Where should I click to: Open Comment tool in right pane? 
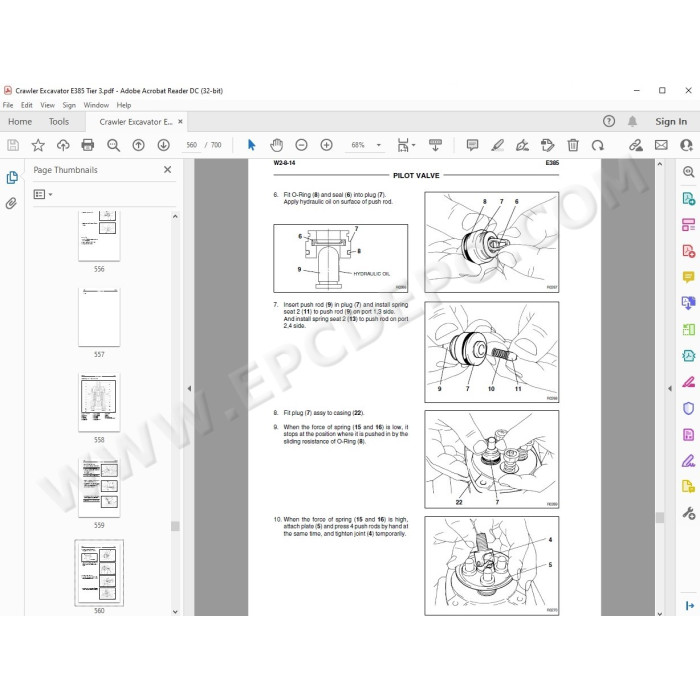click(x=688, y=277)
